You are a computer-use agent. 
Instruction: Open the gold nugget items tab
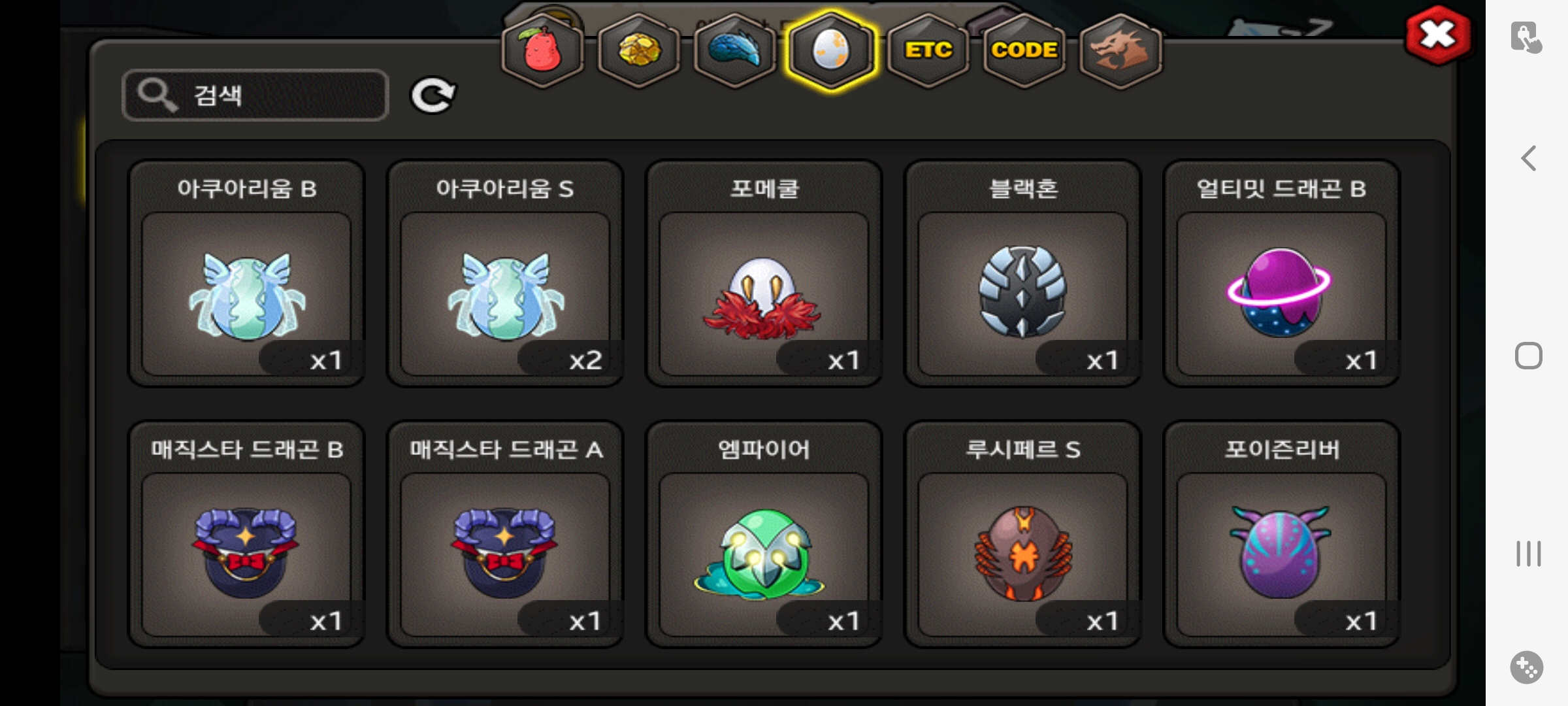(639, 50)
